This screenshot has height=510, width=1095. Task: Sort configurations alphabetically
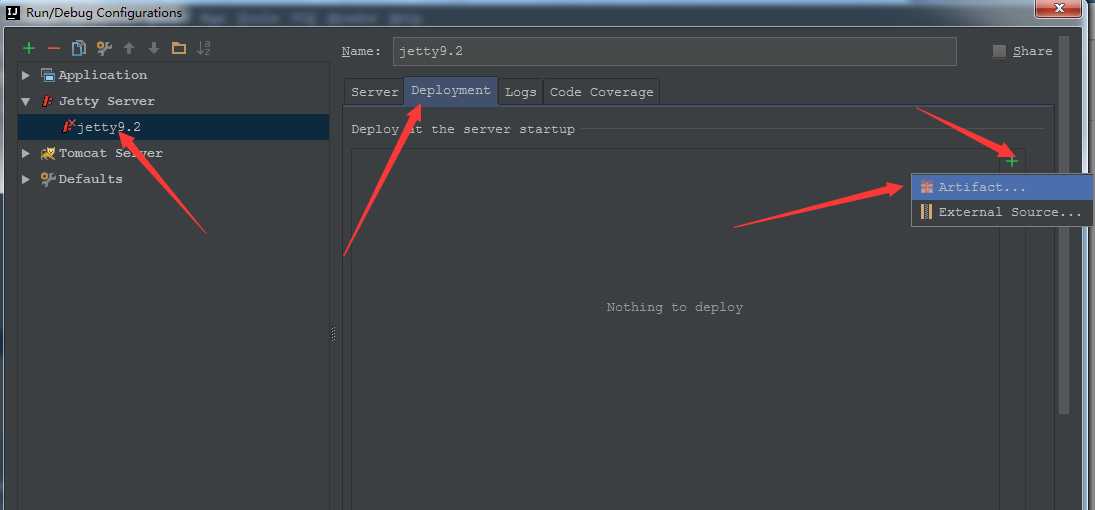click(x=203, y=48)
